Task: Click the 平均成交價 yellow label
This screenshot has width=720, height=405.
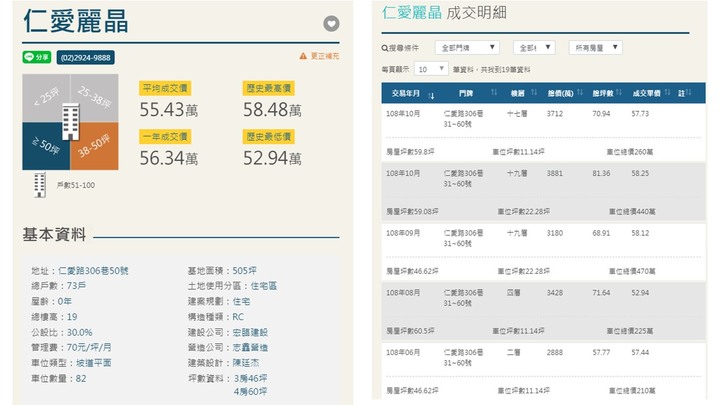Action: (x=165, y=88)
